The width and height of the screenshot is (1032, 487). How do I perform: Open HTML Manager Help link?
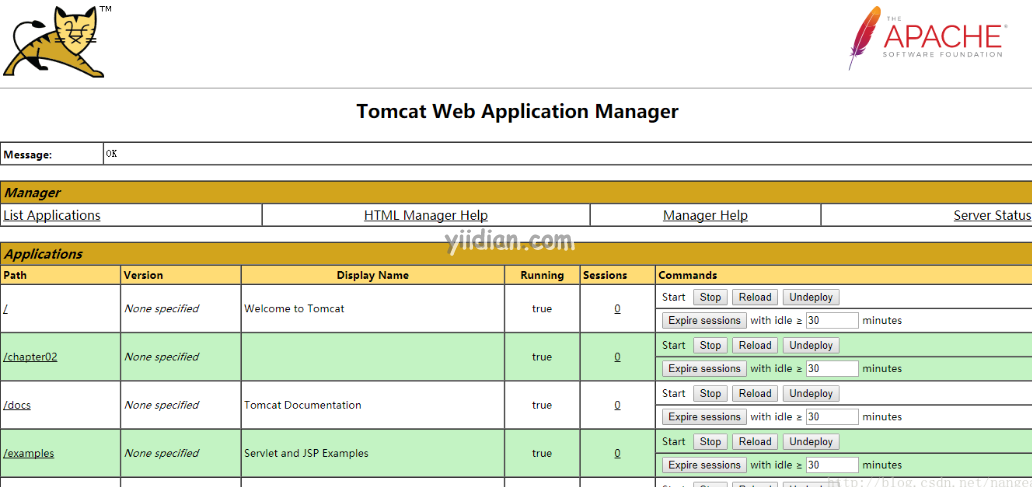click(x=426, y=215)
